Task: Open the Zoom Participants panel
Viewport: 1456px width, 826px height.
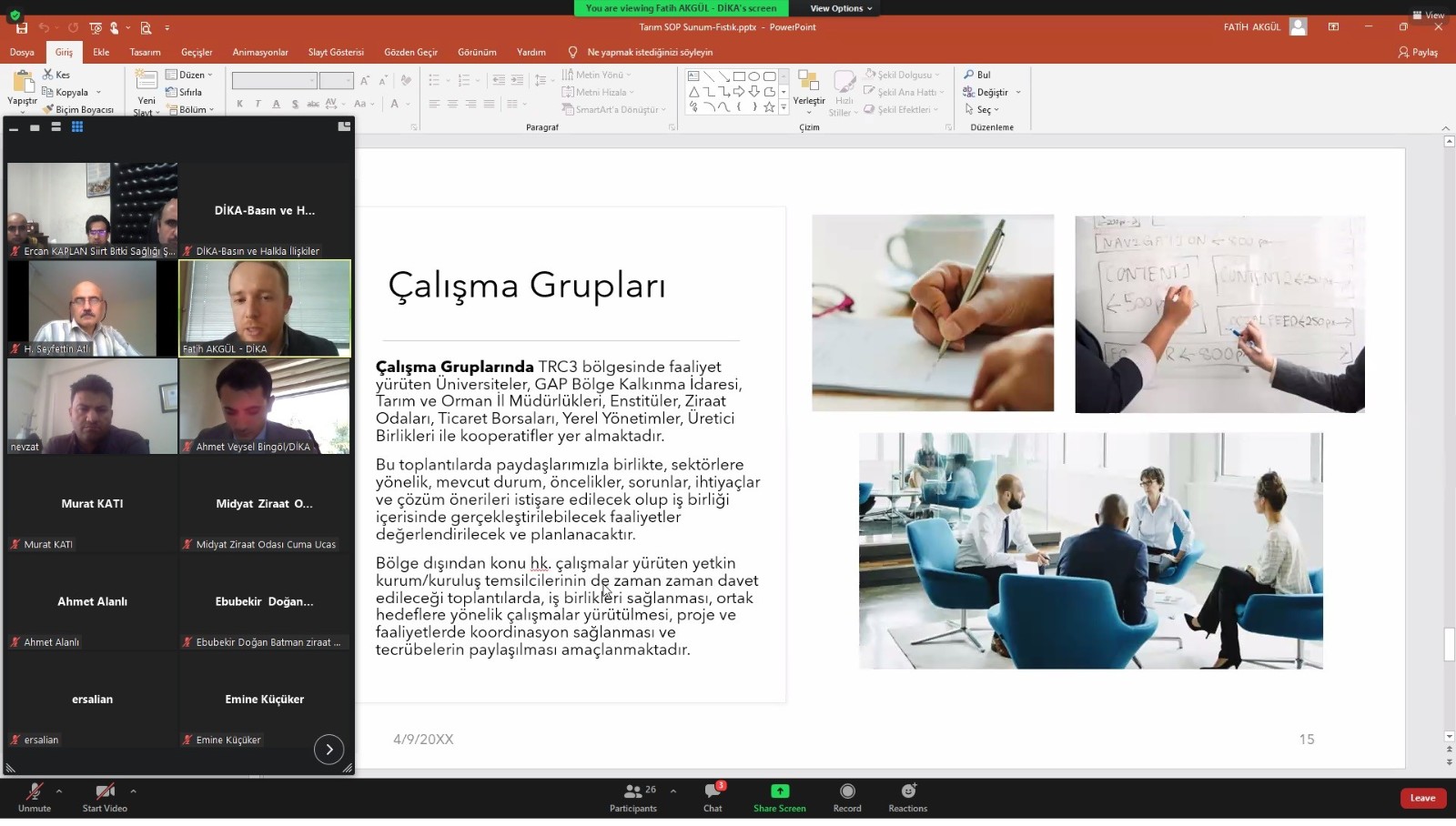Action: pyautogui.click(x=633, y=797)
